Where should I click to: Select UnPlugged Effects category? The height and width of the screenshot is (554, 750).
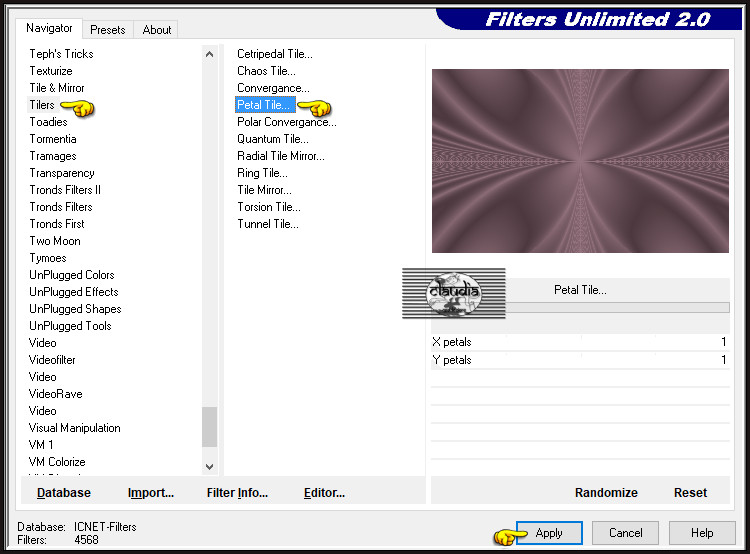74,292
